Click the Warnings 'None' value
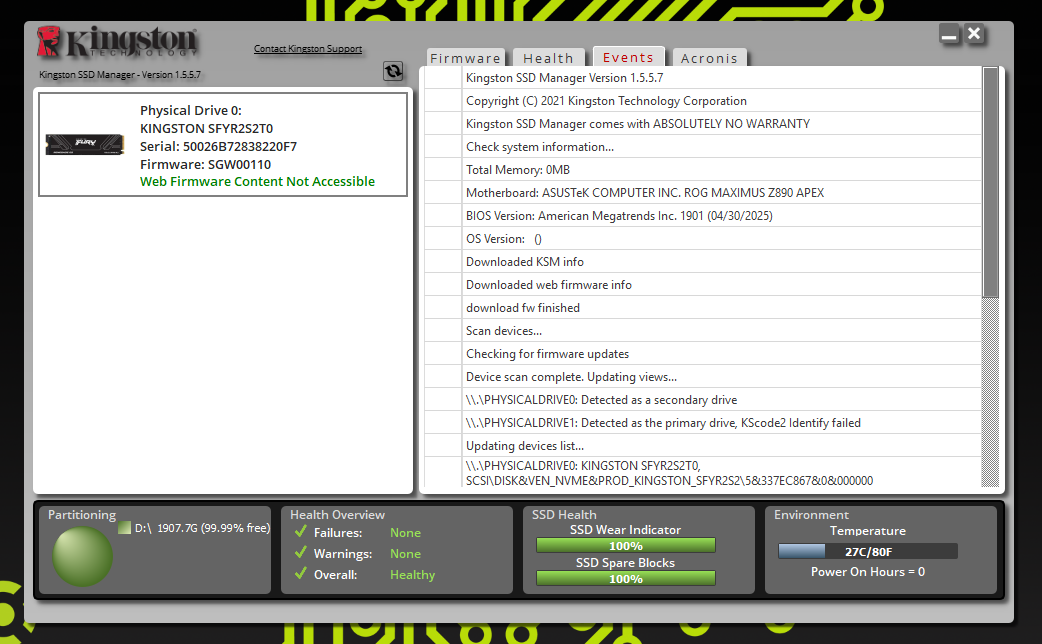Viewport: 1042px width, 644px height. tap(405, 554)
